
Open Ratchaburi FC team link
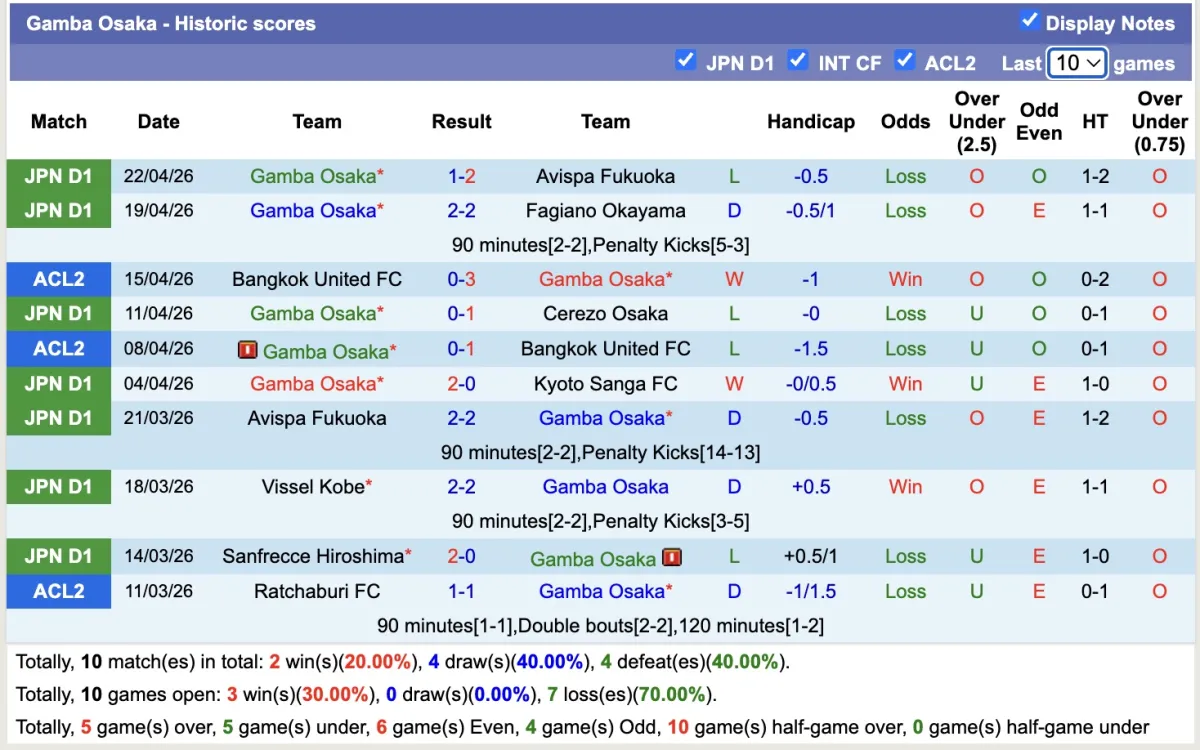tap(316, 591)
